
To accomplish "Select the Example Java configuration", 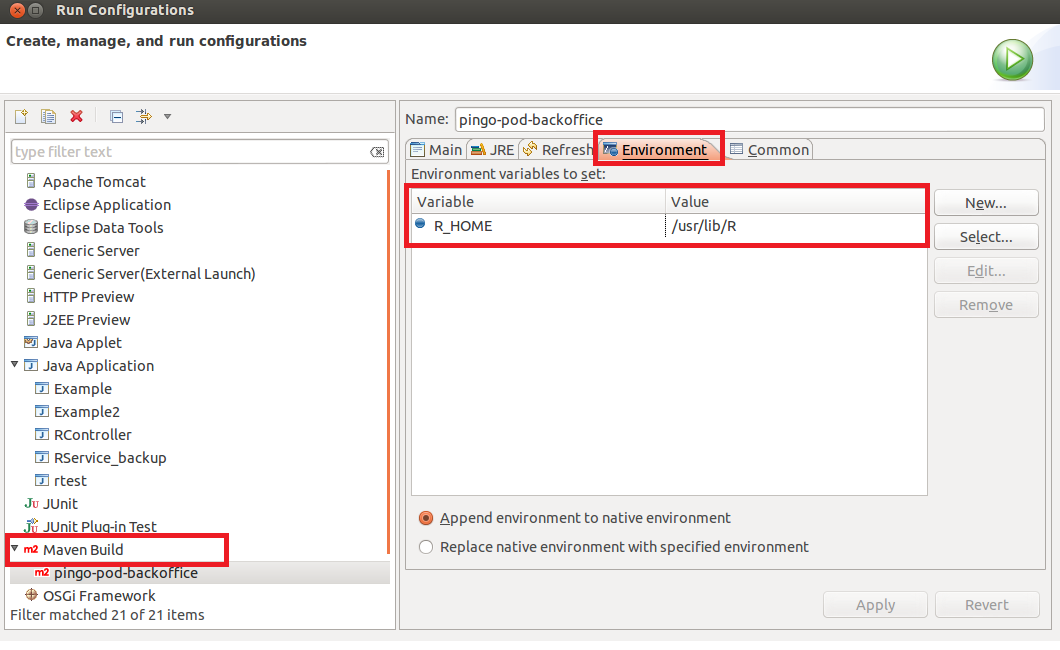I will (82, 389).
